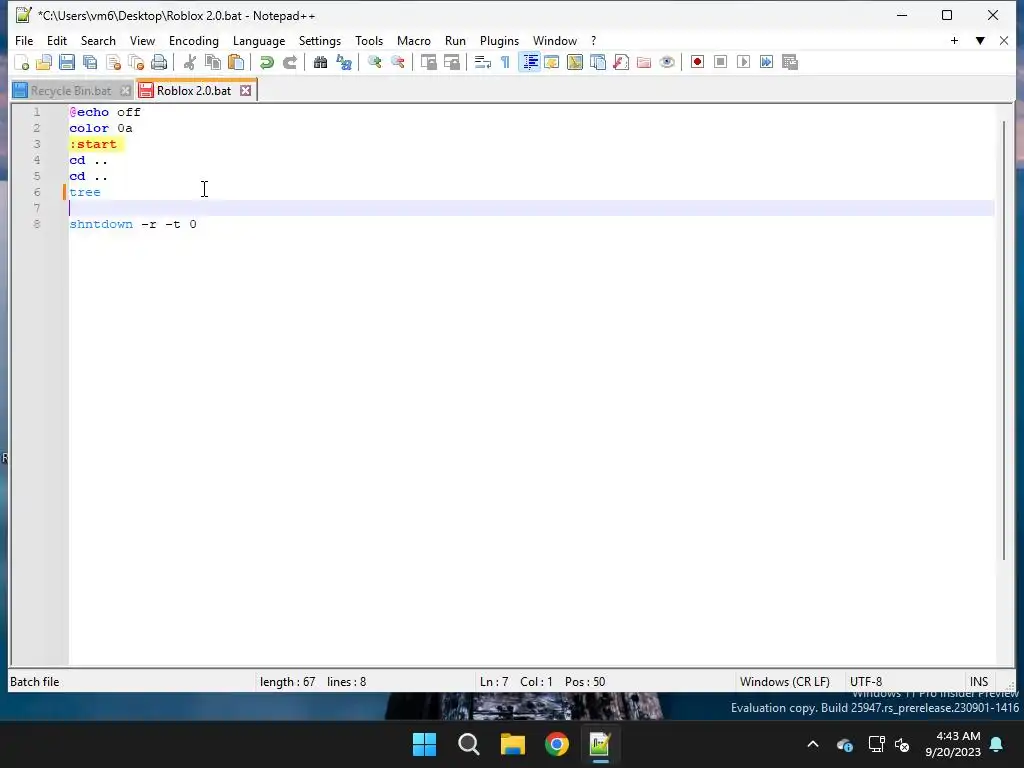Click 'UTF-8' encoding in status bar

tap(866, 682)
